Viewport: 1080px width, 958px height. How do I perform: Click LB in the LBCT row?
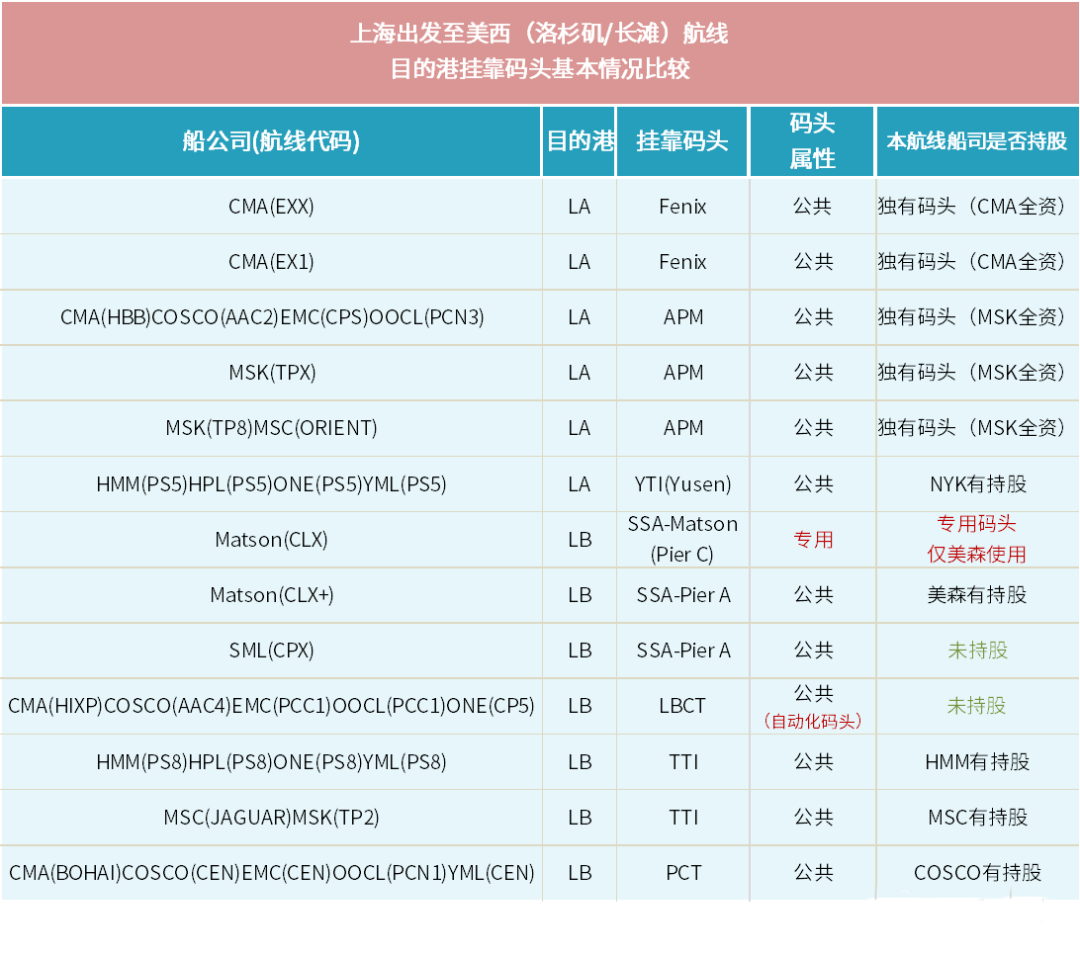click(580, 706)
